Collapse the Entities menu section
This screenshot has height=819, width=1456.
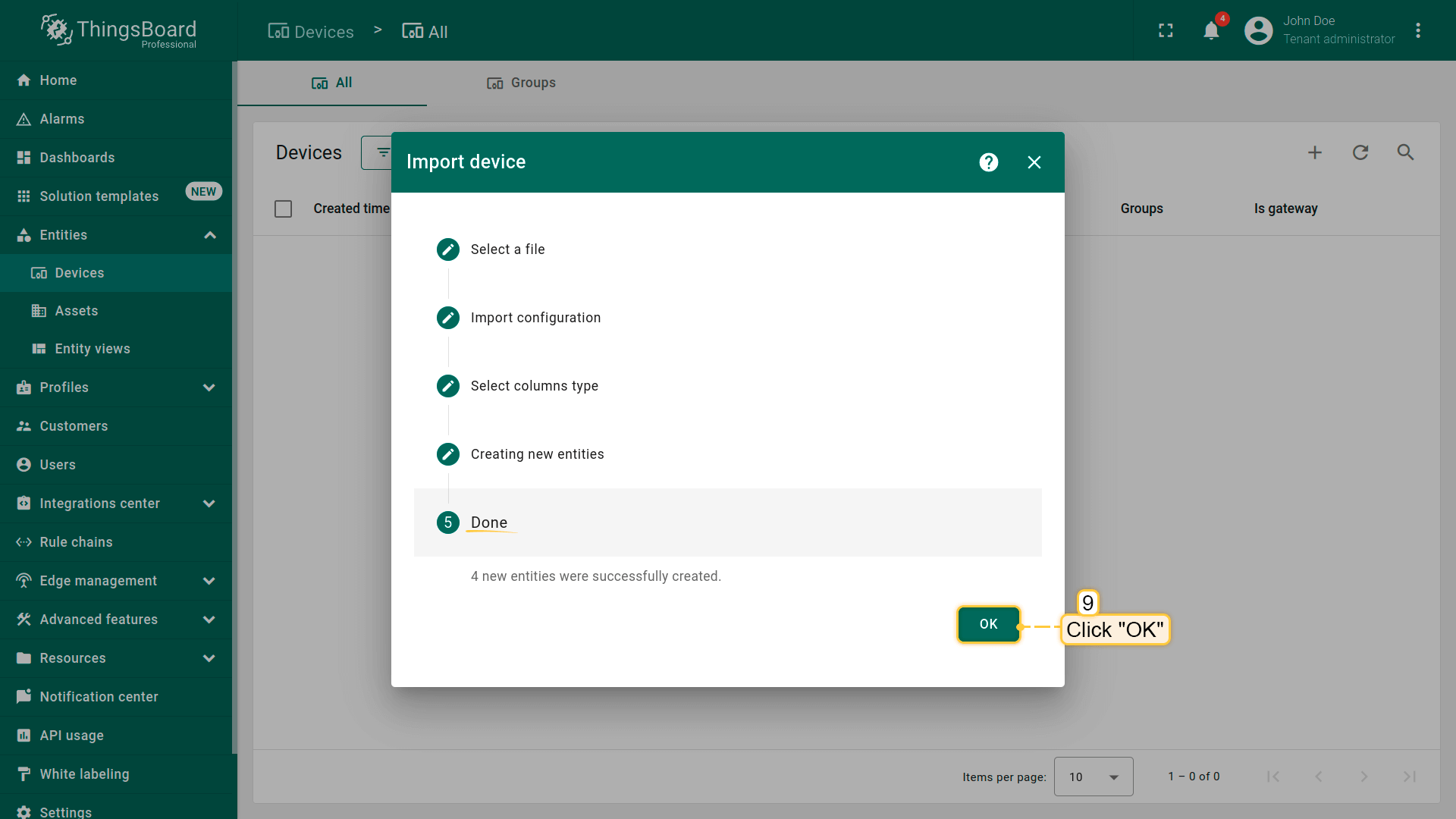pos(210,235)
